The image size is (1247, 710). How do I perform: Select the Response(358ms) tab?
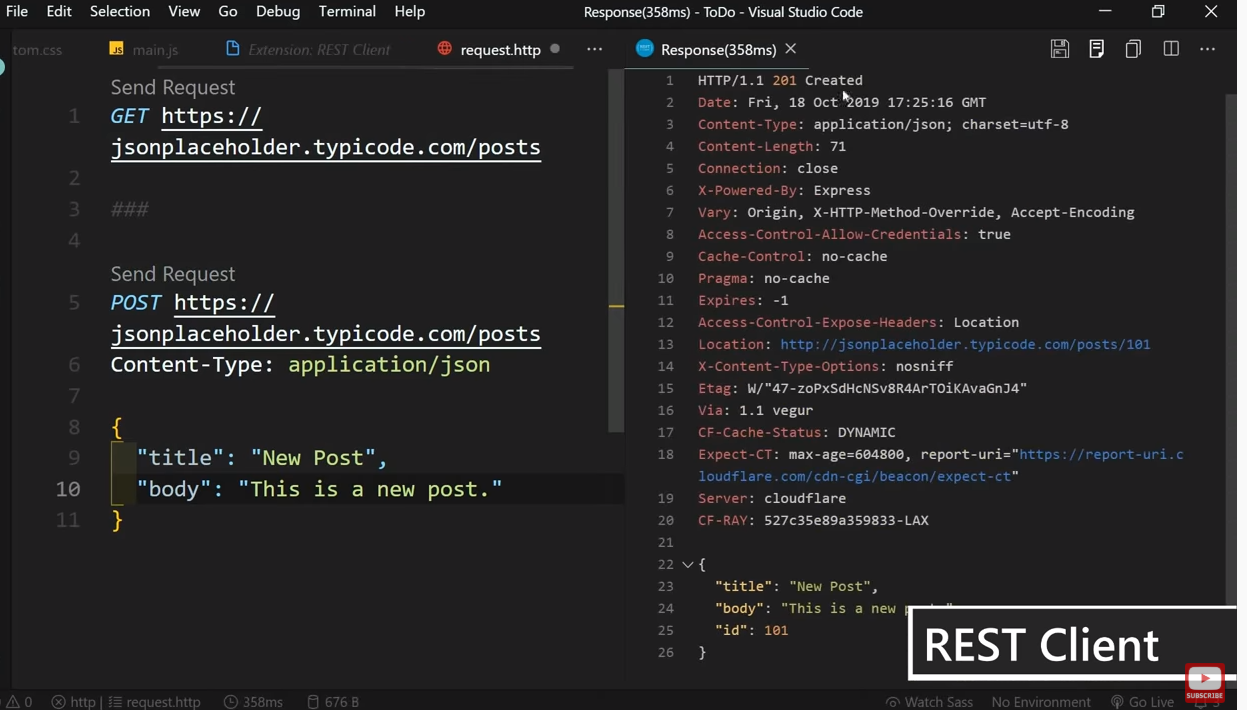[718, 49]
